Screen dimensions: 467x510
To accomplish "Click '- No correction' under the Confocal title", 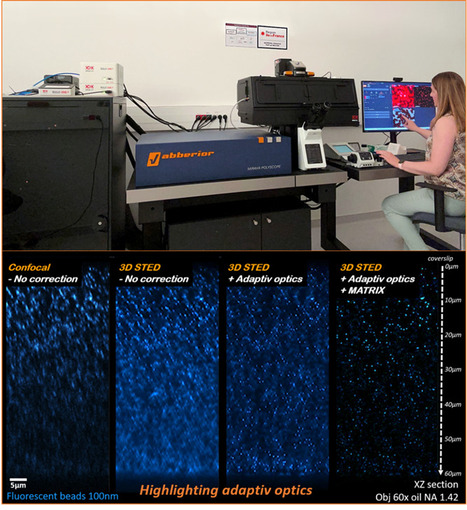I will 43,279.
